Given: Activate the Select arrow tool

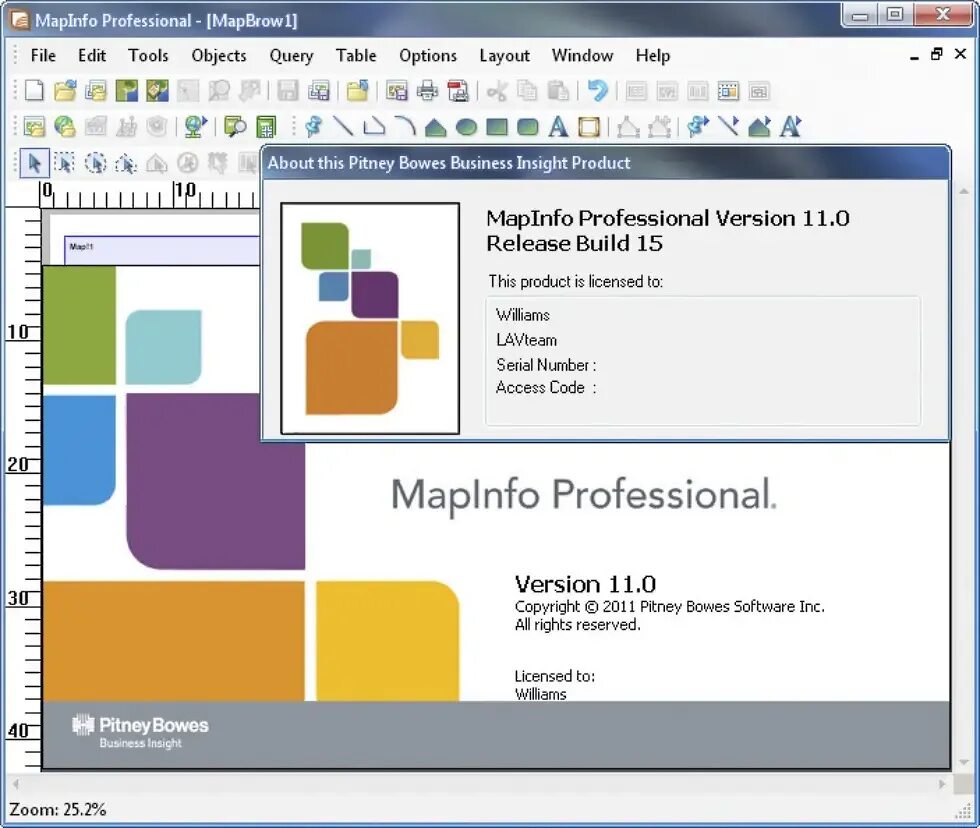Looking at the screenshot, I should pos(34,163).
